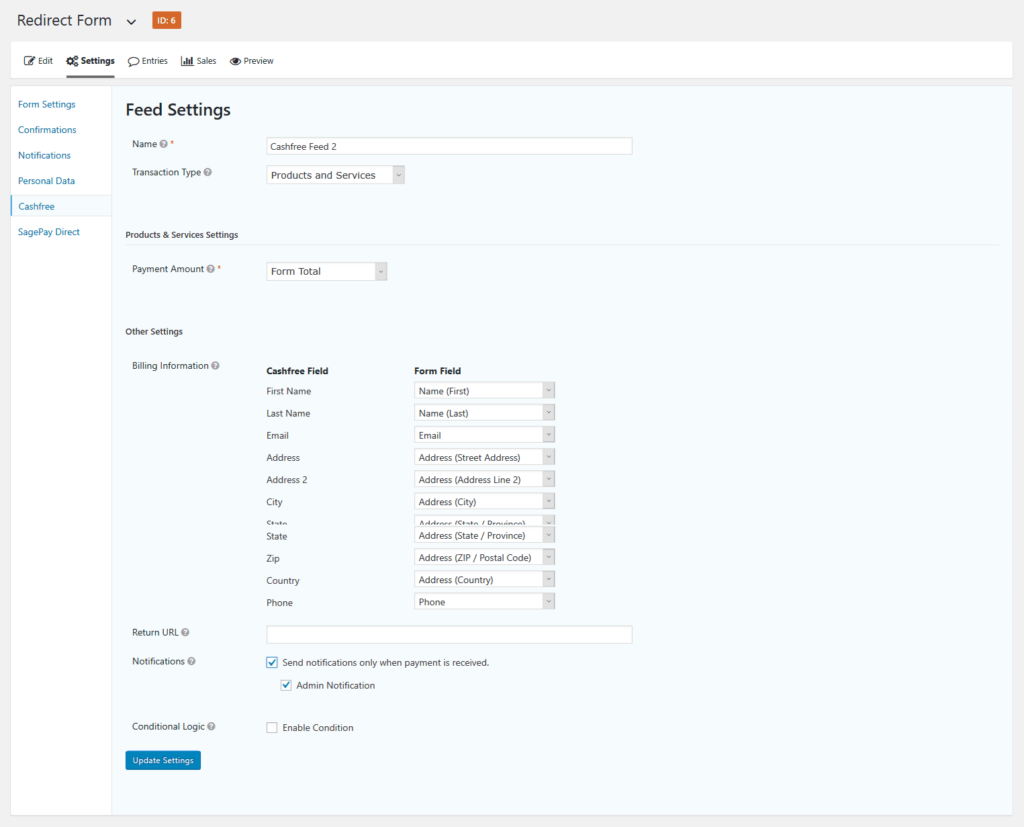Click the Update Settings button
Image resolution: width=1024 pixels, height=827 pixels.
click(163, 760)
